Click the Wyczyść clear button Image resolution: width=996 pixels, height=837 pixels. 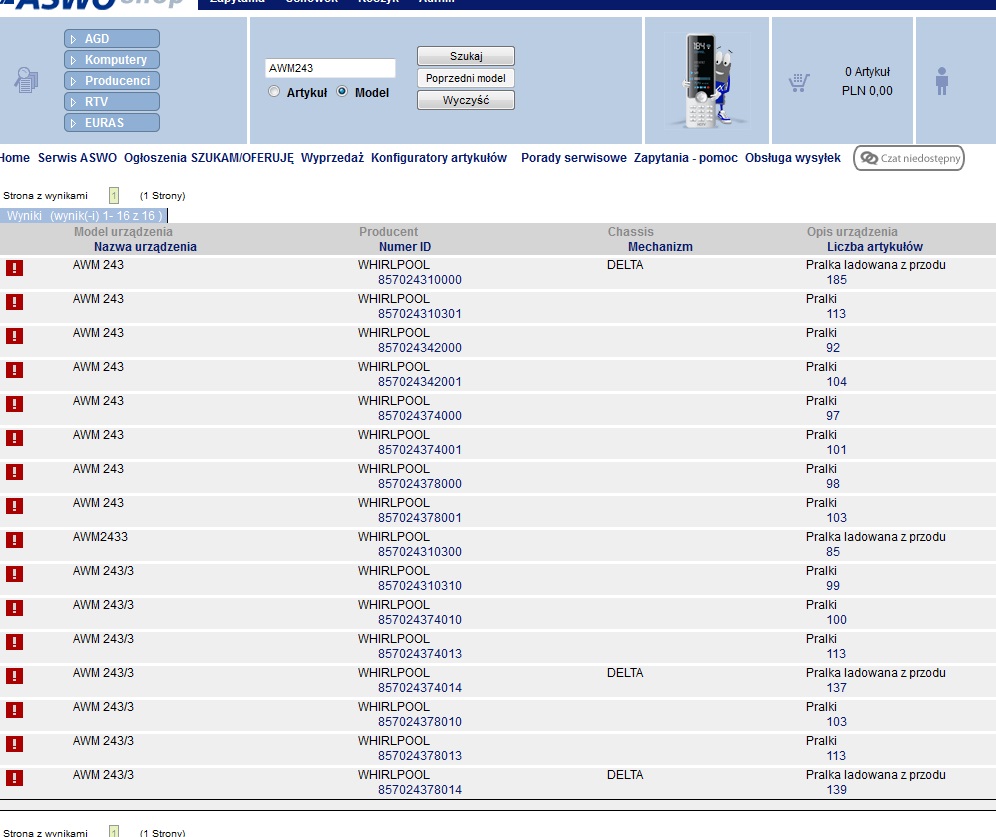click(466, 100)
